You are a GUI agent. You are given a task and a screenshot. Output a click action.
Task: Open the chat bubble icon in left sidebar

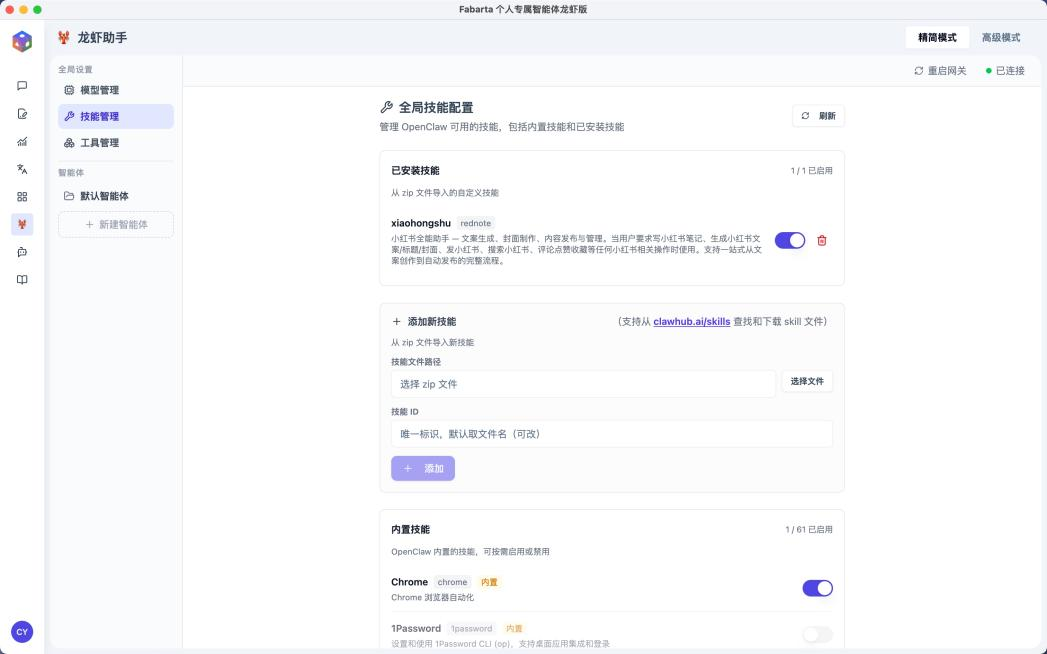tap(22, 86)
